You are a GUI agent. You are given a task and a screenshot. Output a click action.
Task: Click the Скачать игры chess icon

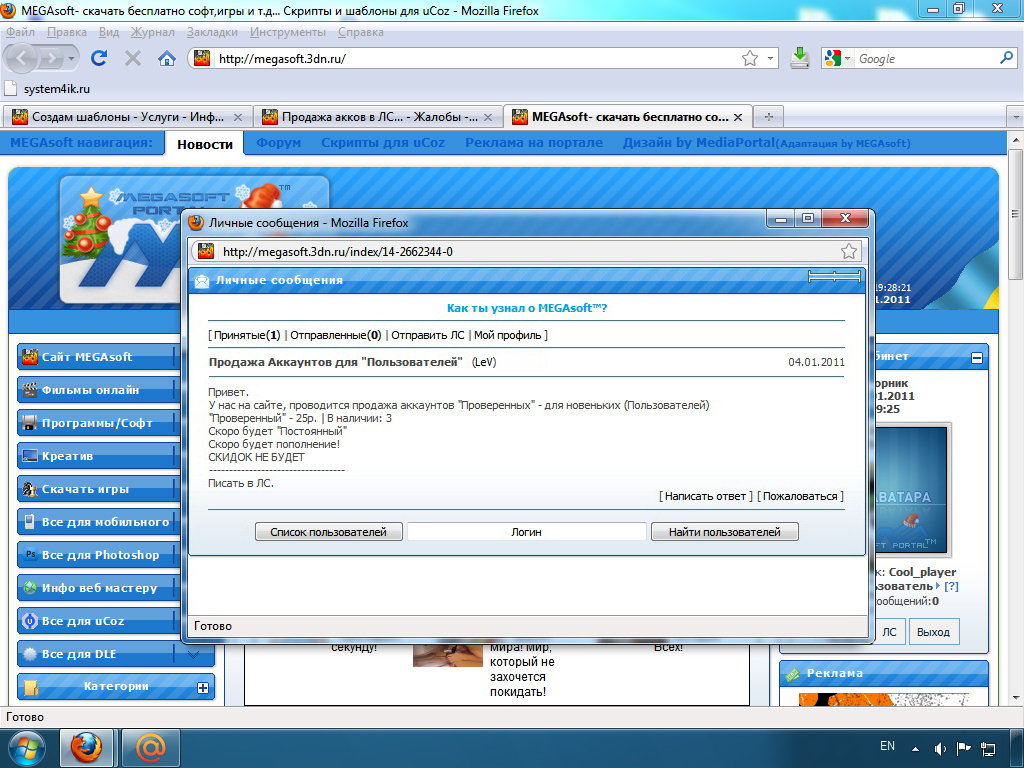(29, 488)
